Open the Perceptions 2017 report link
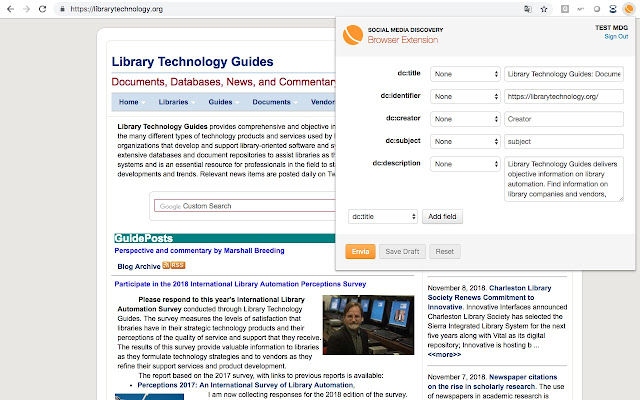This screenshot has width=640, height=400. [246, 385]
